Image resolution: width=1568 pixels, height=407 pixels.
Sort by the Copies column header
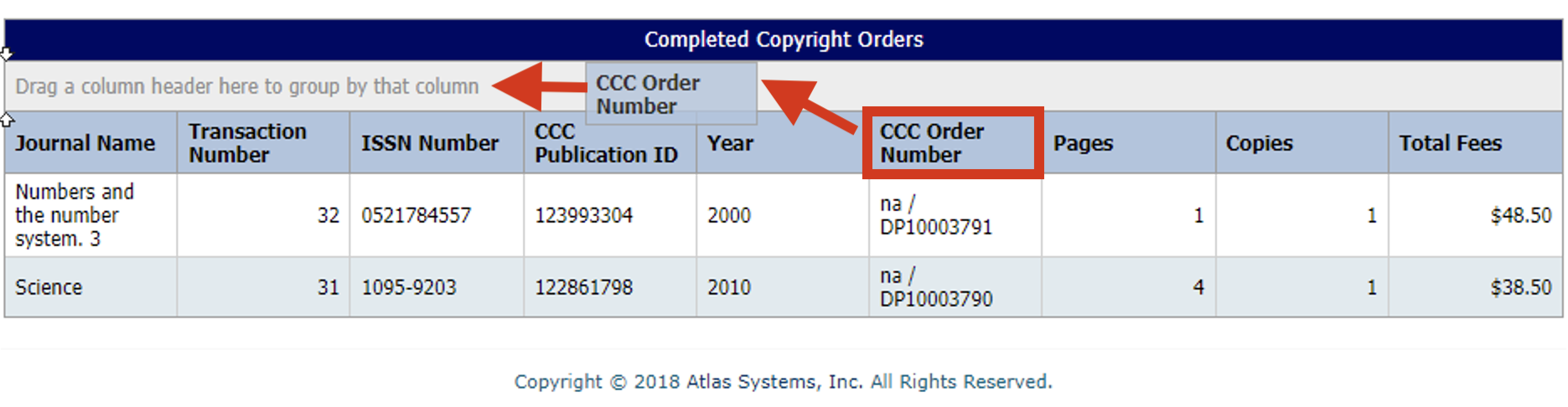click(x=1259, y=143)
